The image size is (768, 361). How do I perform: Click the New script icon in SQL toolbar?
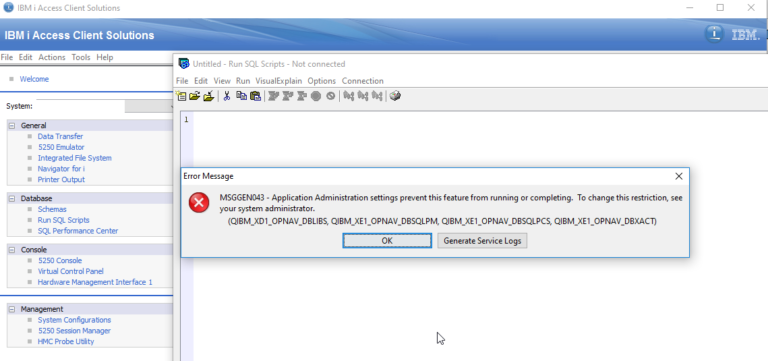[181, 96]
